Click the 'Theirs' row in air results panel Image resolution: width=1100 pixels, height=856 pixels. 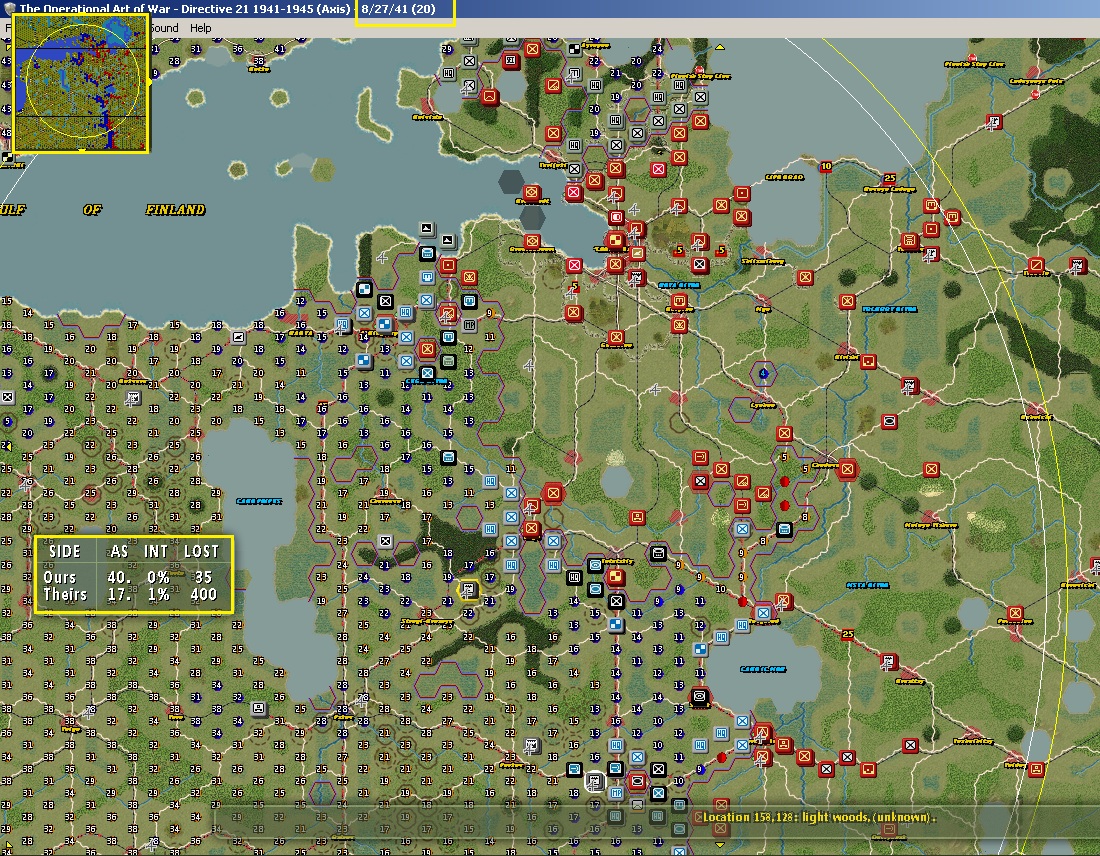click(130, 594)
